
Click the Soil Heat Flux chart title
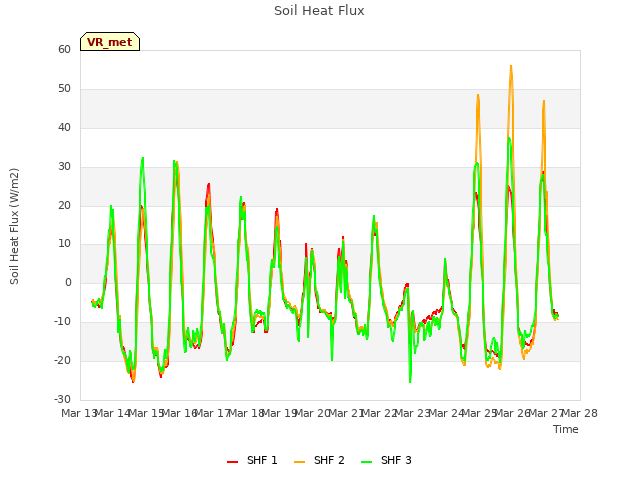coord(319,11)
